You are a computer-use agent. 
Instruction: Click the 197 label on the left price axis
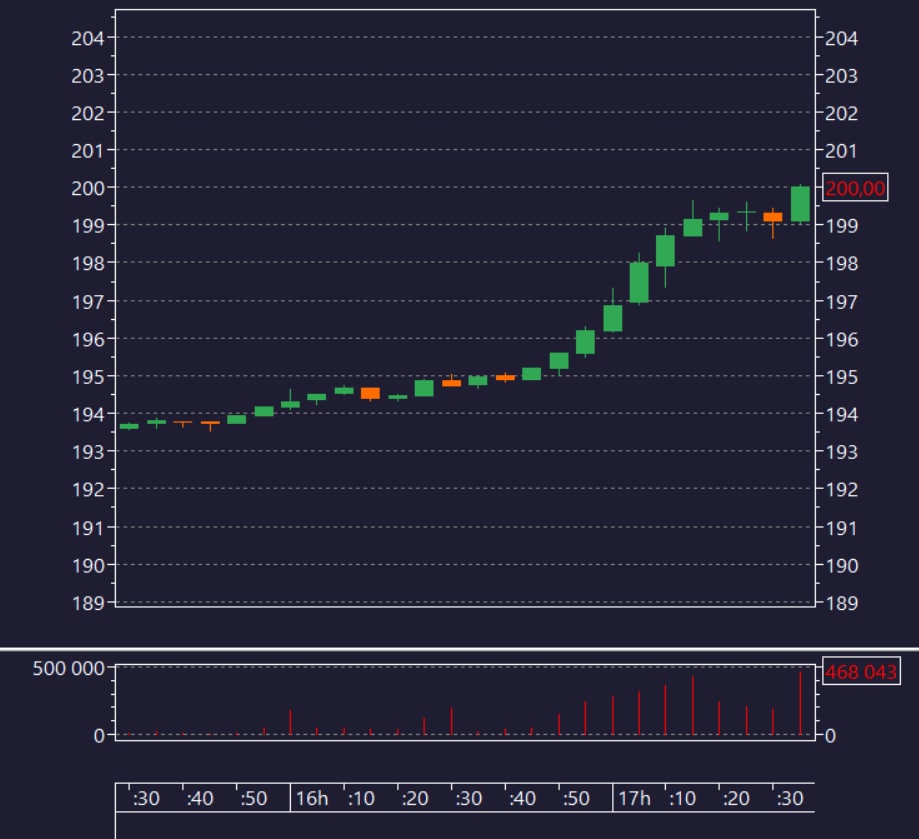tap(87, 302)
